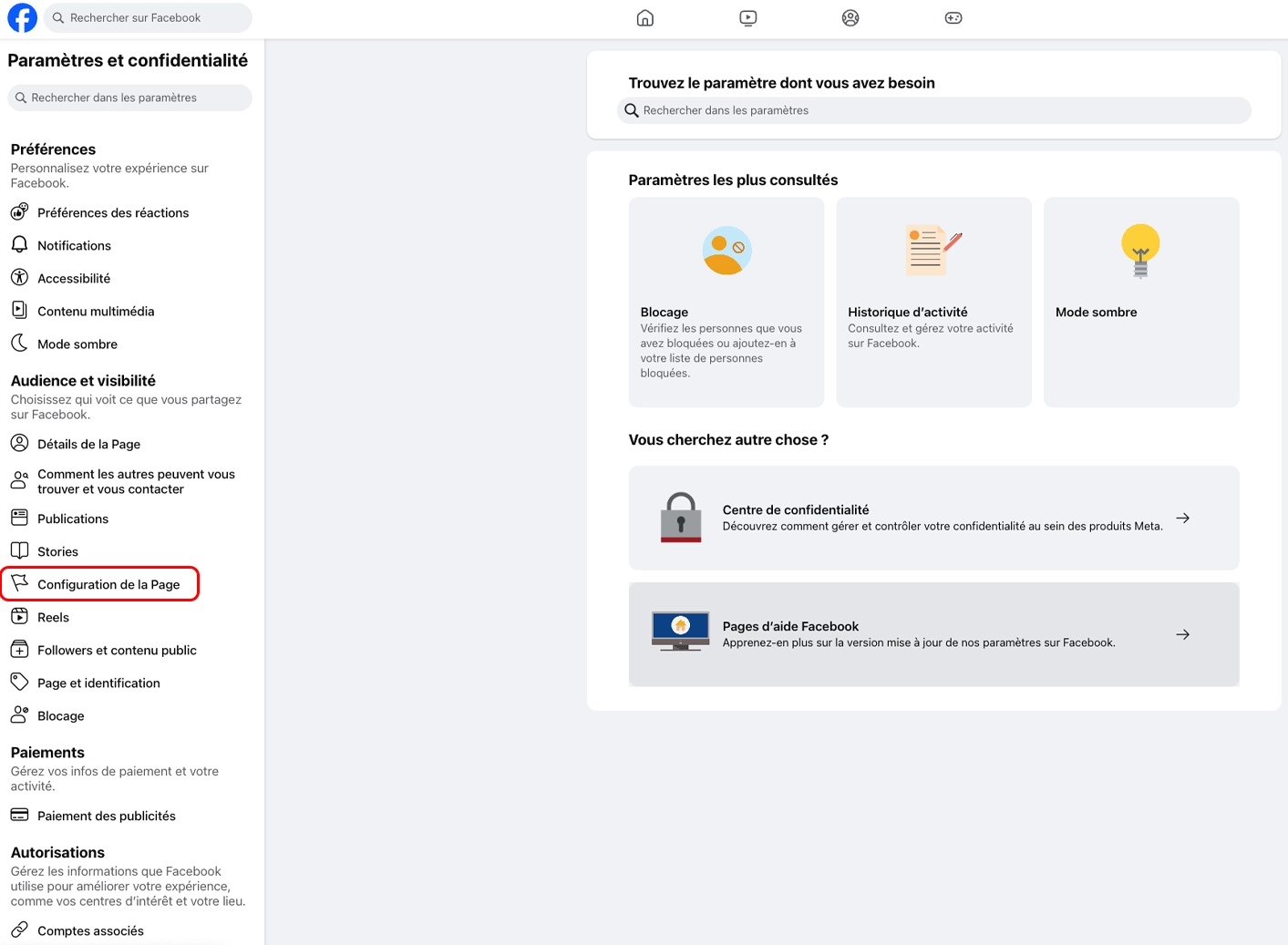Click the arrow next to Centre de confidentialité
The height and width of the screenshot is (945, 1288).
click(1182, 518)
